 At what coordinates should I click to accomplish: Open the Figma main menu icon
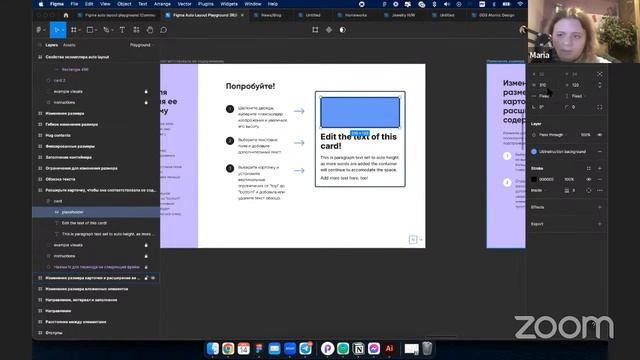click(x=39, y=30)
